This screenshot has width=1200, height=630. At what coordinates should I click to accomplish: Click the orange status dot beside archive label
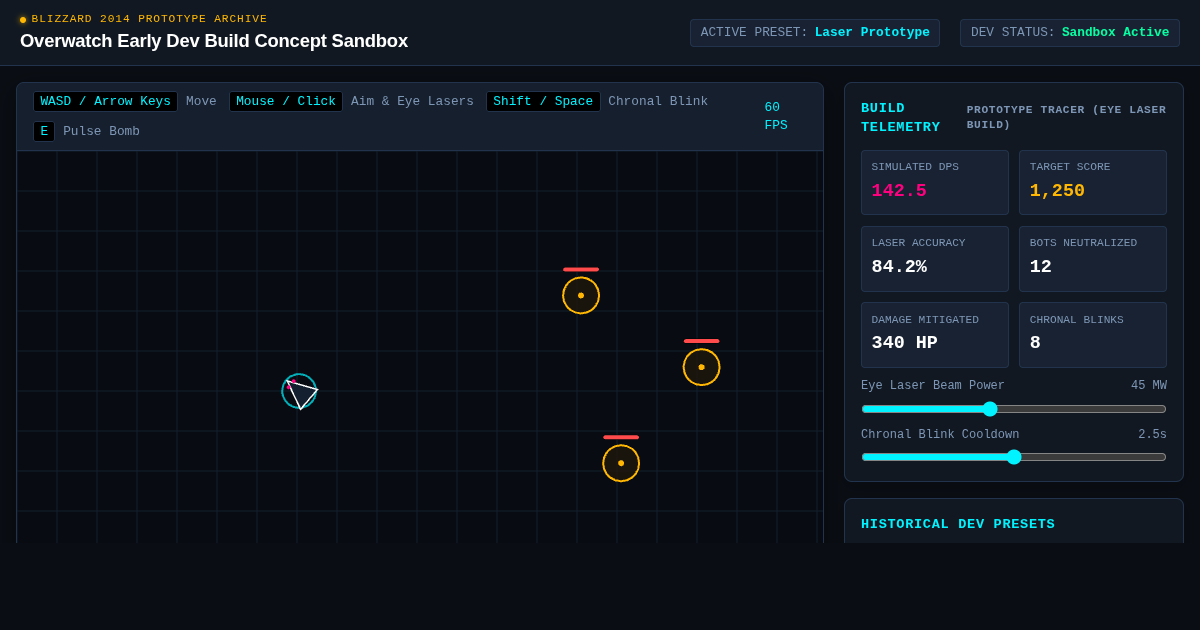coord(23,20)
